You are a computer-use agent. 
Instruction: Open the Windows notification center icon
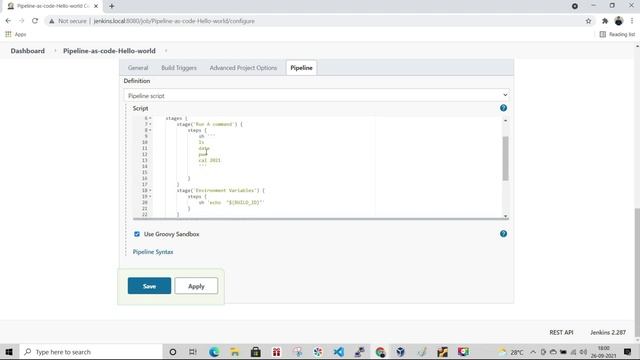(x=627, y=352)
